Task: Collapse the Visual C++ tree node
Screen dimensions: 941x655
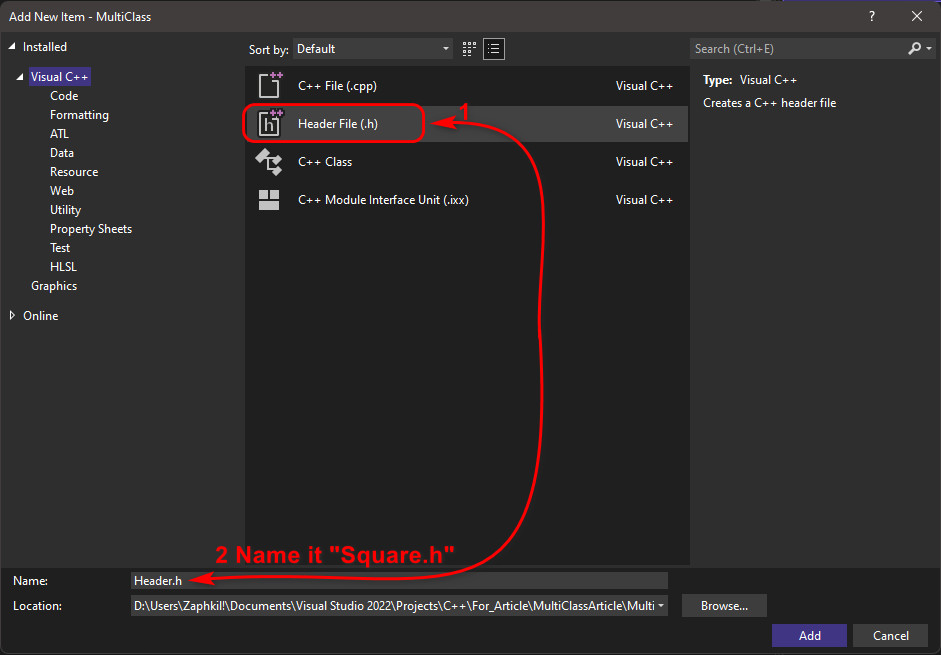Action: (20, 77)
